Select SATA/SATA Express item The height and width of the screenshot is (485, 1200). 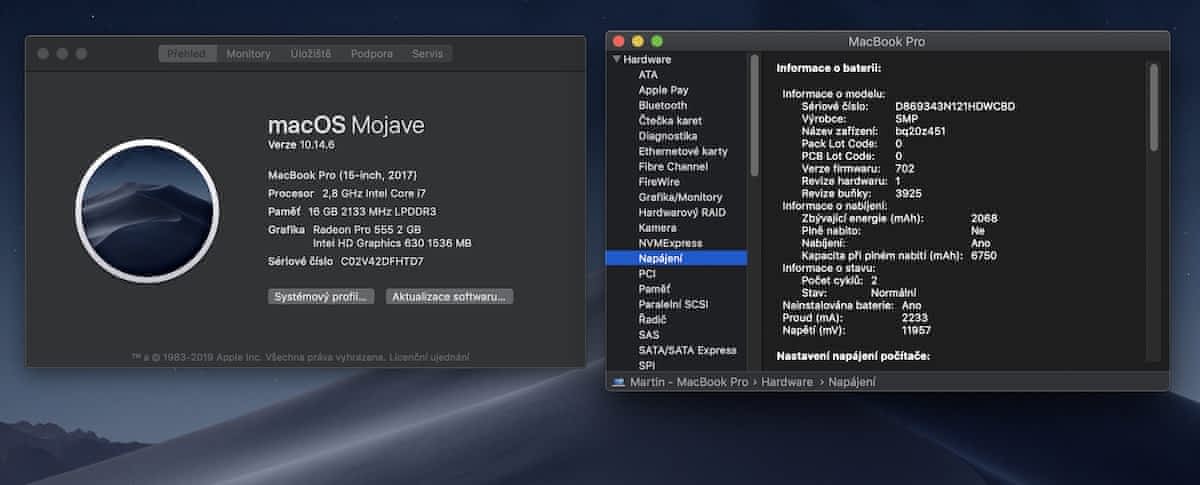coord(687,350)
